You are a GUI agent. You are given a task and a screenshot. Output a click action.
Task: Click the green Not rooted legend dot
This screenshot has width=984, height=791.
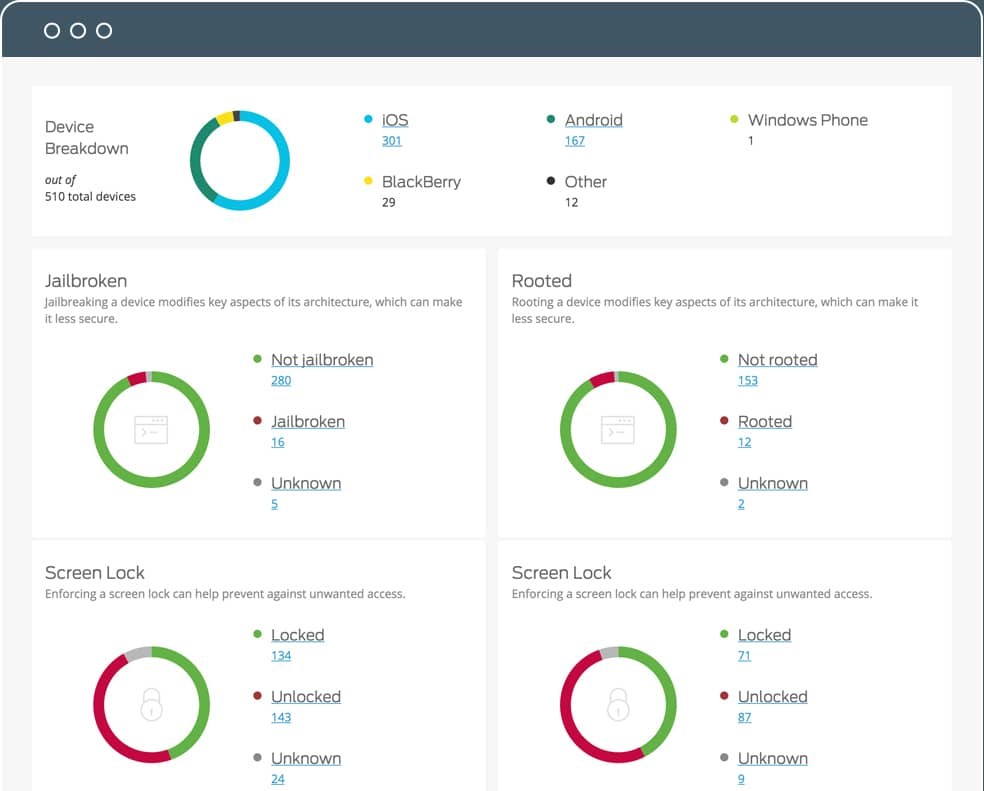pos(724,359)
